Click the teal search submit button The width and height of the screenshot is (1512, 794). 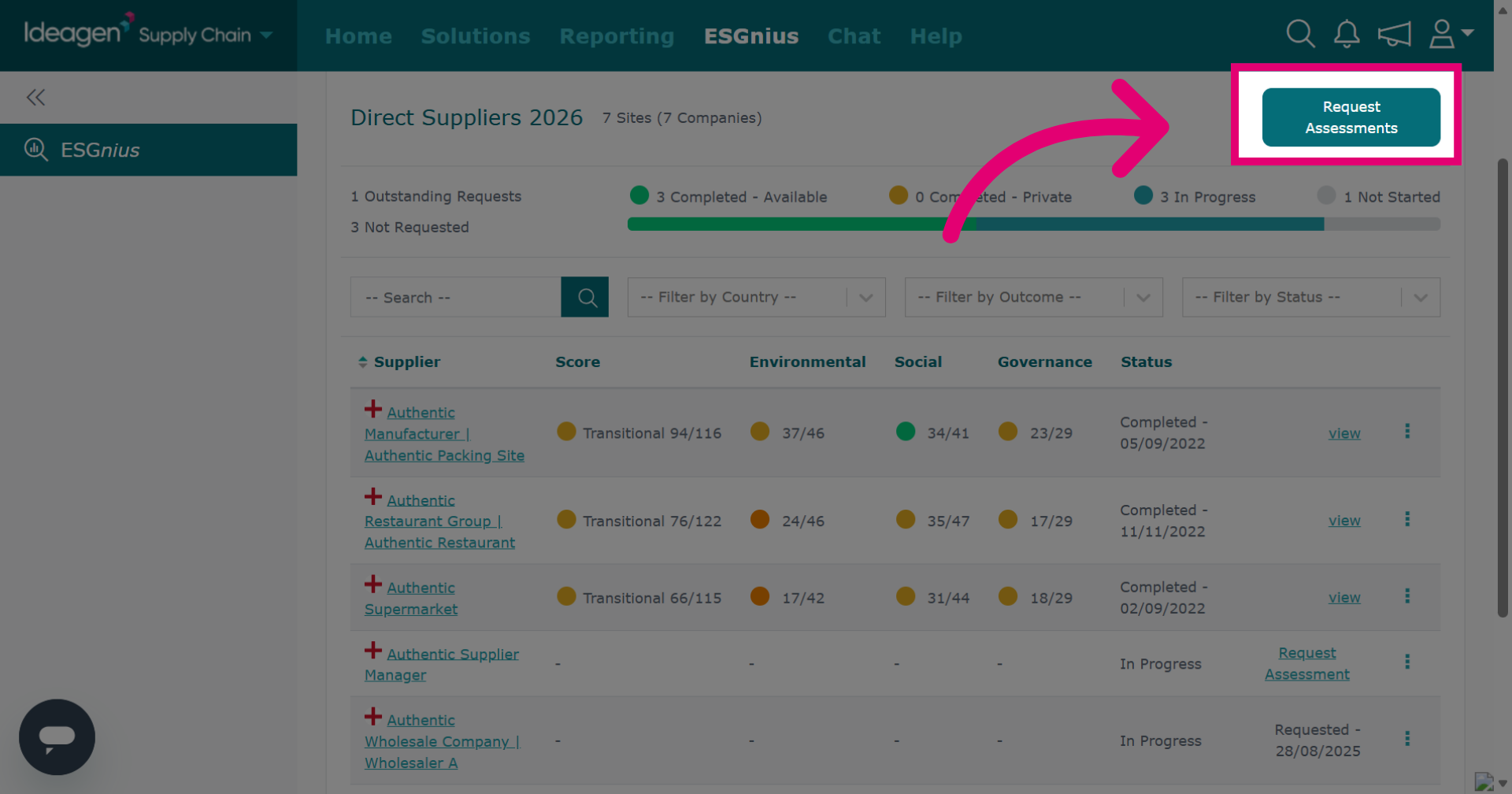pyautogui.click(x=584, y=297)
